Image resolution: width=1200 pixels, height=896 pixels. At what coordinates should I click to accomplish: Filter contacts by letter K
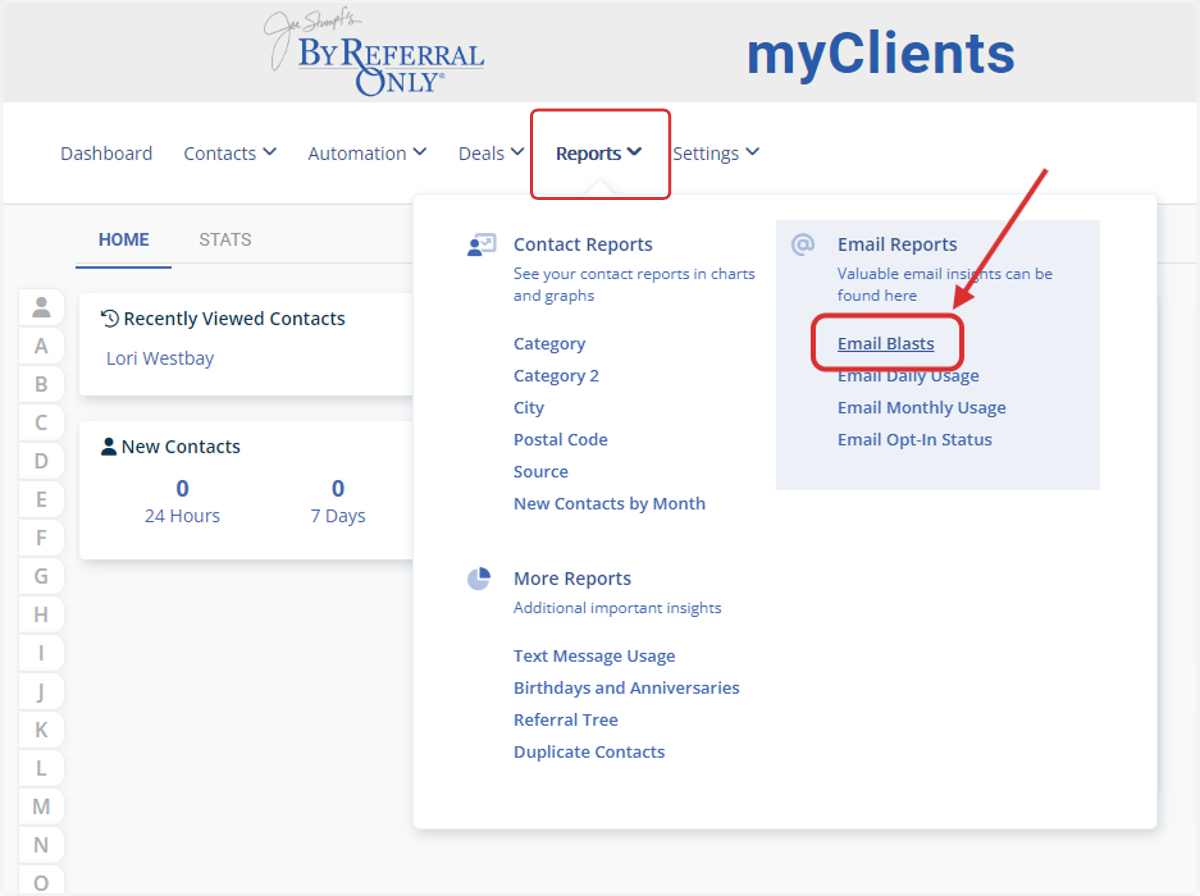click(x=41, y=730)
